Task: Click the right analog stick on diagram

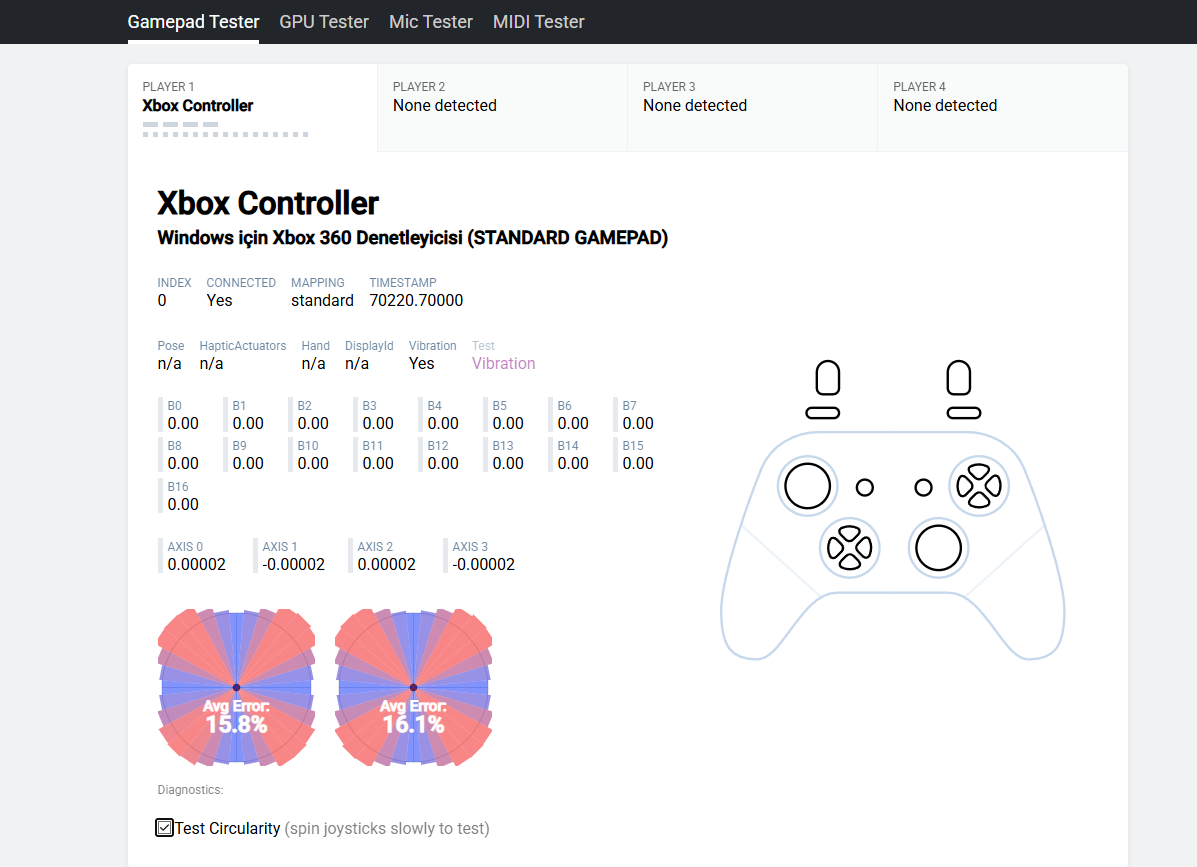Action: click(938, 548)
